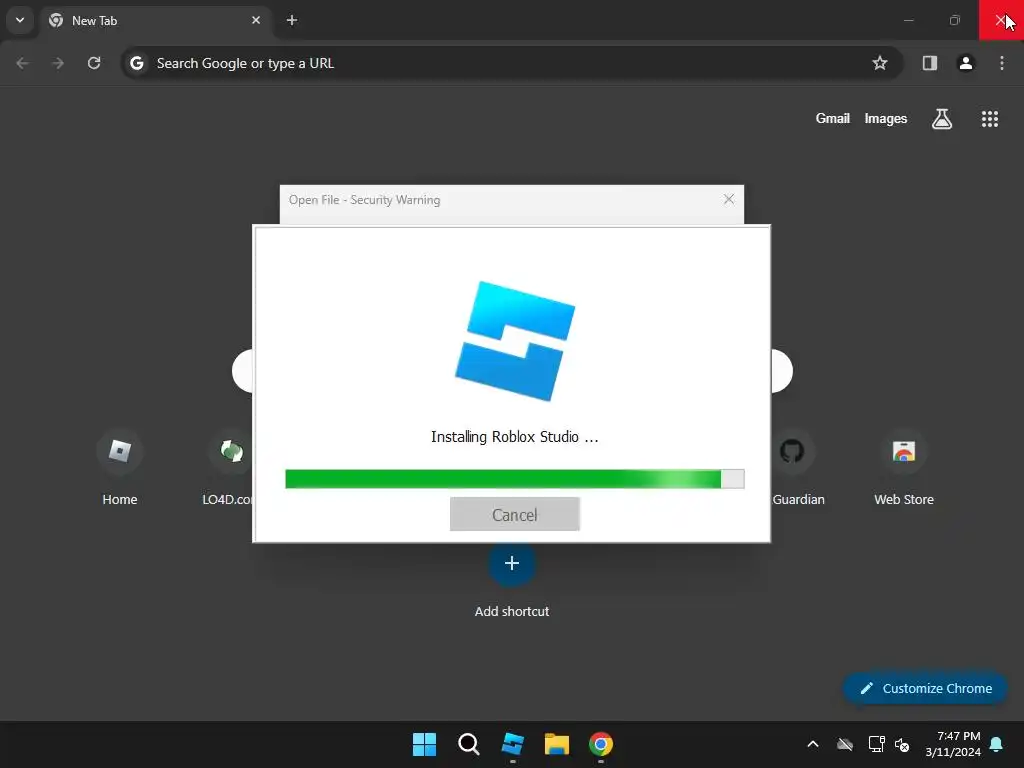Open the Web Store shortcut

[x=904, y=468]
